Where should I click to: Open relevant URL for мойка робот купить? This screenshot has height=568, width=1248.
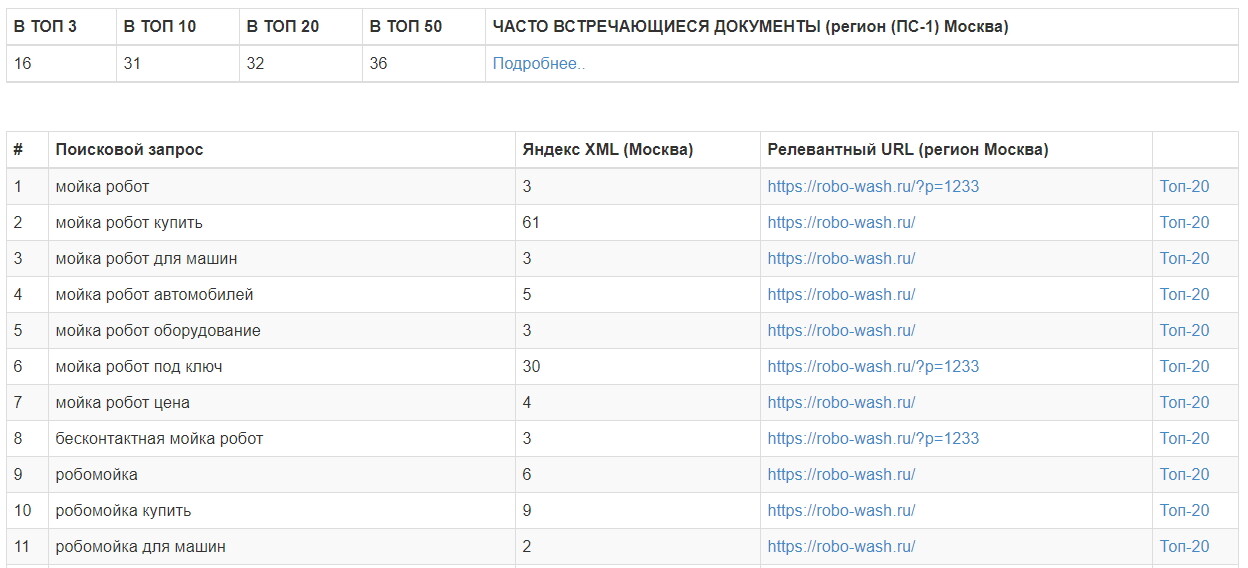(841, 222)
